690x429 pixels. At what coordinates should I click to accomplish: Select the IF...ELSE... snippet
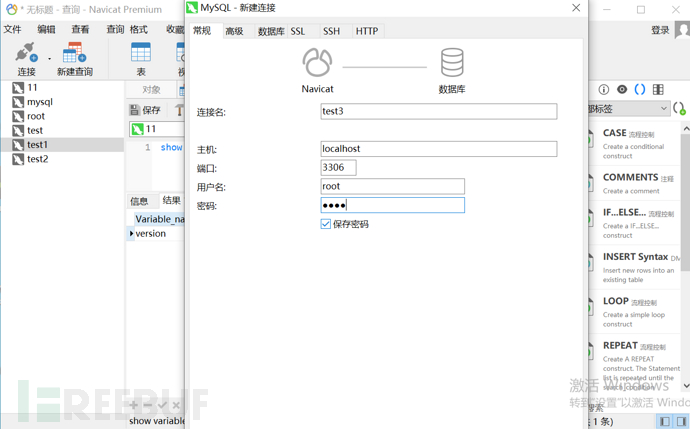point(635,223)
